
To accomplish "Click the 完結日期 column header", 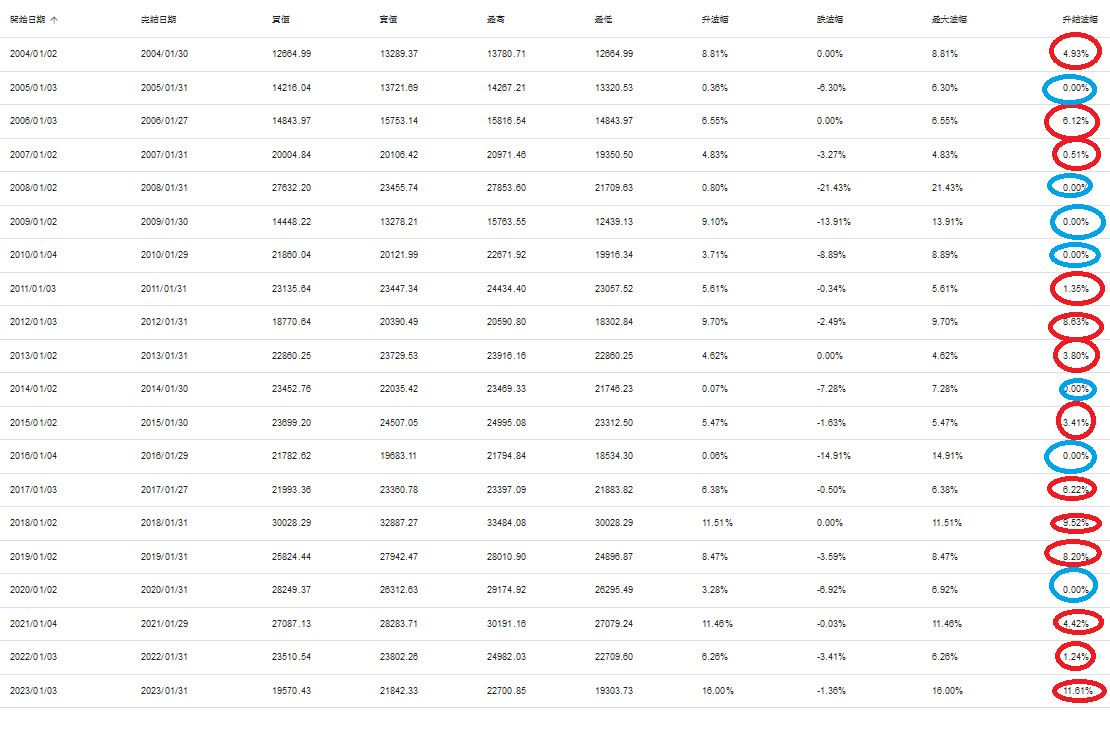I will click(x=159, y=20).
